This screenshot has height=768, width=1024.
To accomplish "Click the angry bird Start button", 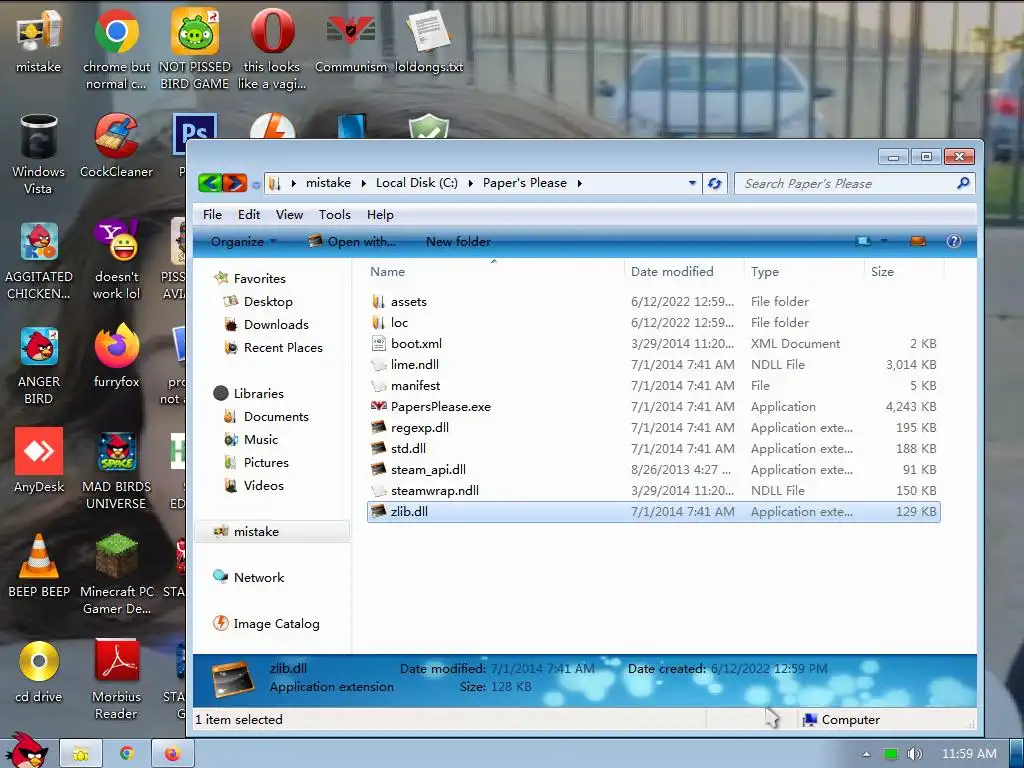I will [x=26, y=751].
